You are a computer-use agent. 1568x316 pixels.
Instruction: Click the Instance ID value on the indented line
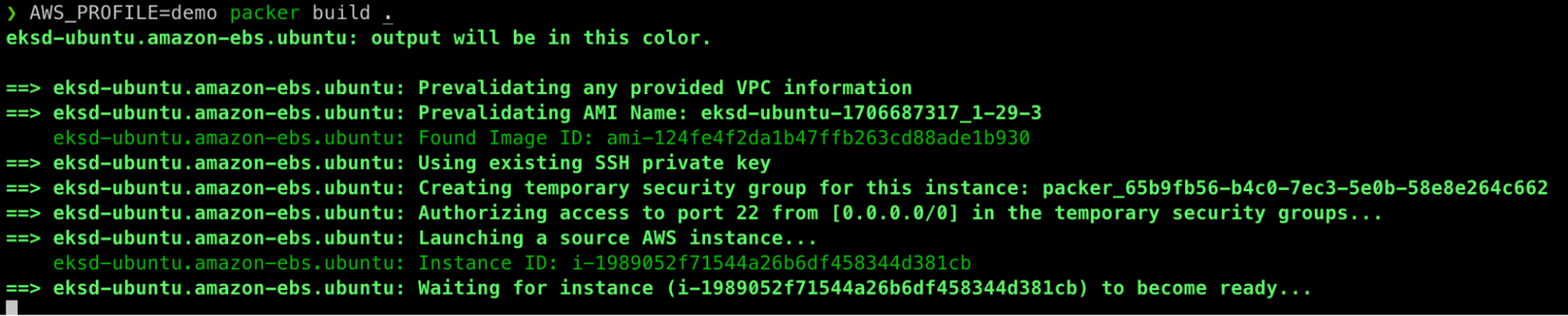[771, 263]
